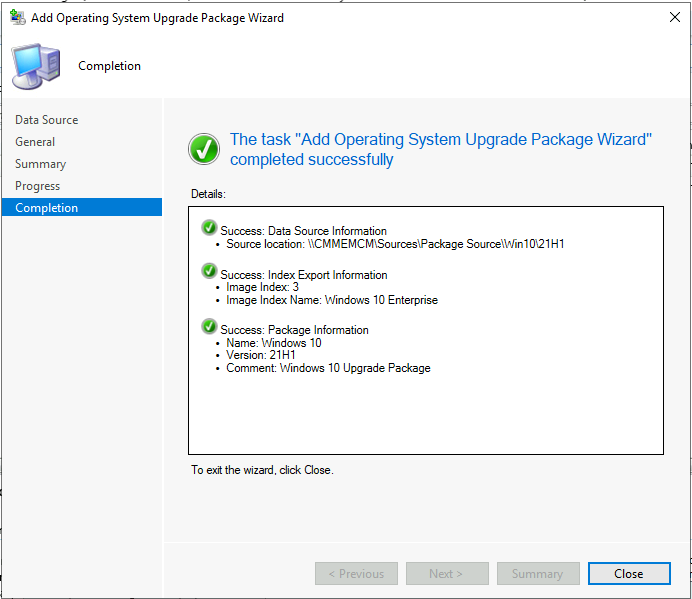The width and height of the screenshot is (692, 599).
Task: Click 'Success: Data Source Information' text
Action: (303, 231)
